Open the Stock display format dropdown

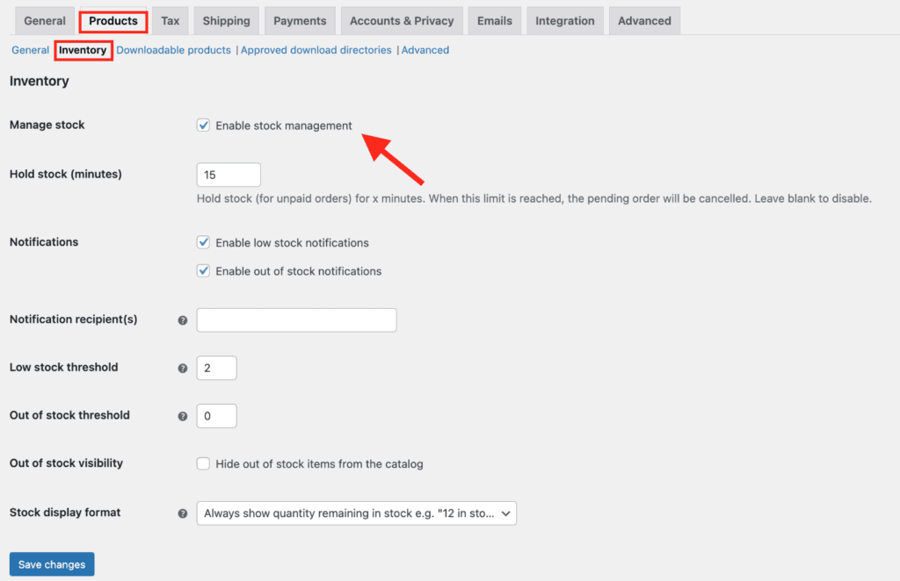(356, 513)
